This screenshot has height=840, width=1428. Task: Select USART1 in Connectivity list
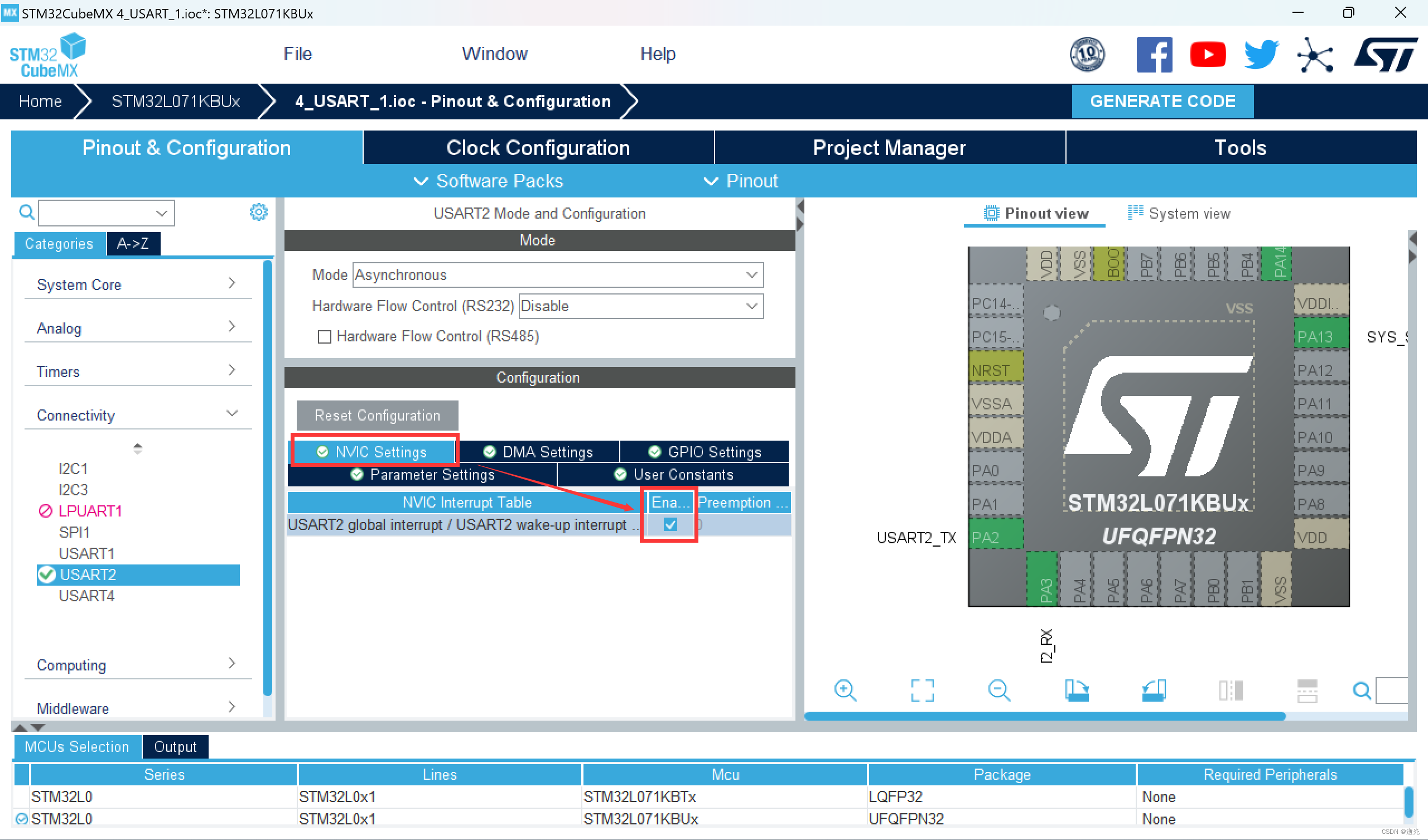[x=86, y=553]
